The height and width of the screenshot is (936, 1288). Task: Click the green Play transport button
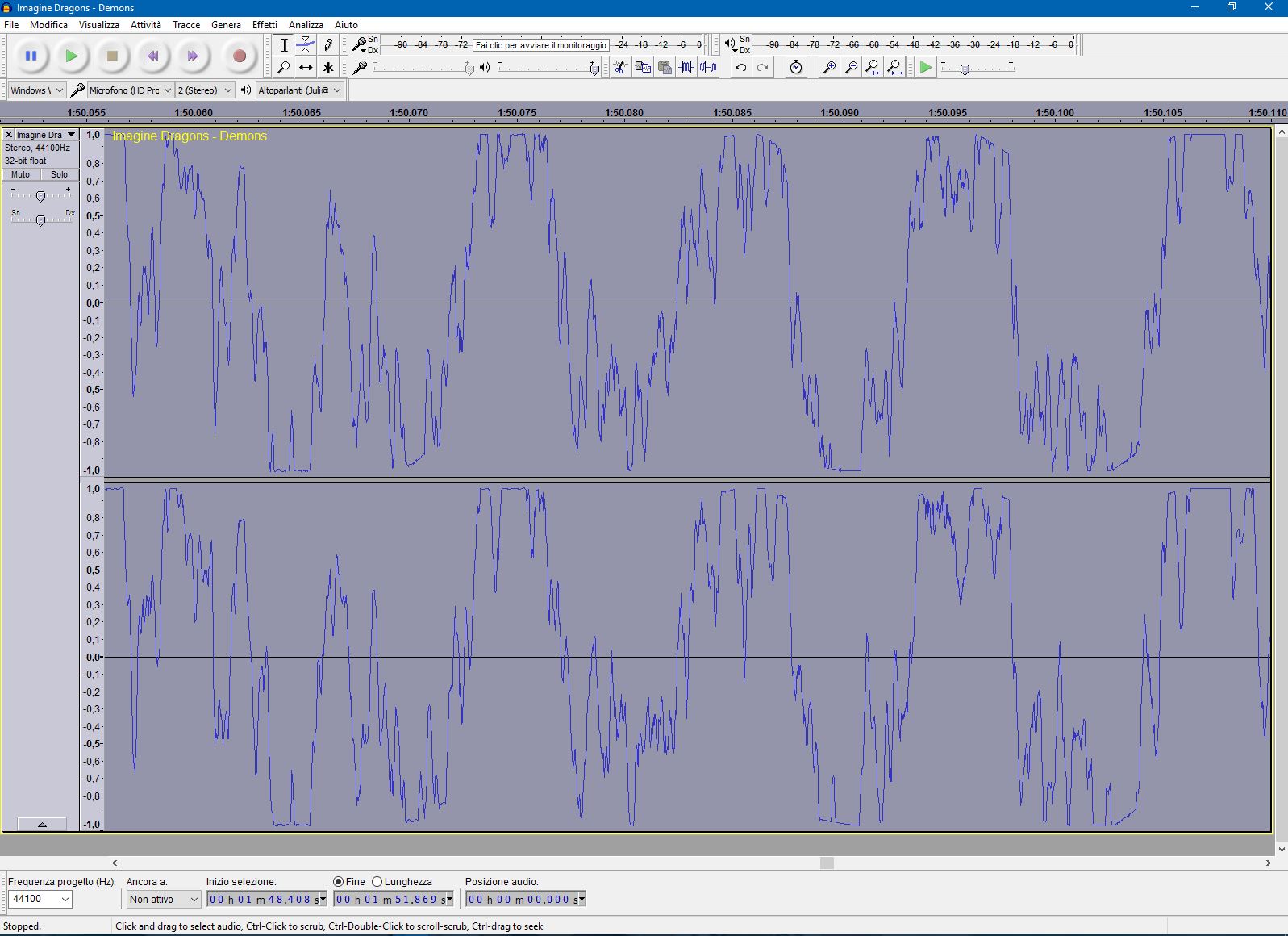pyautogui.click(x=72, y=56)
